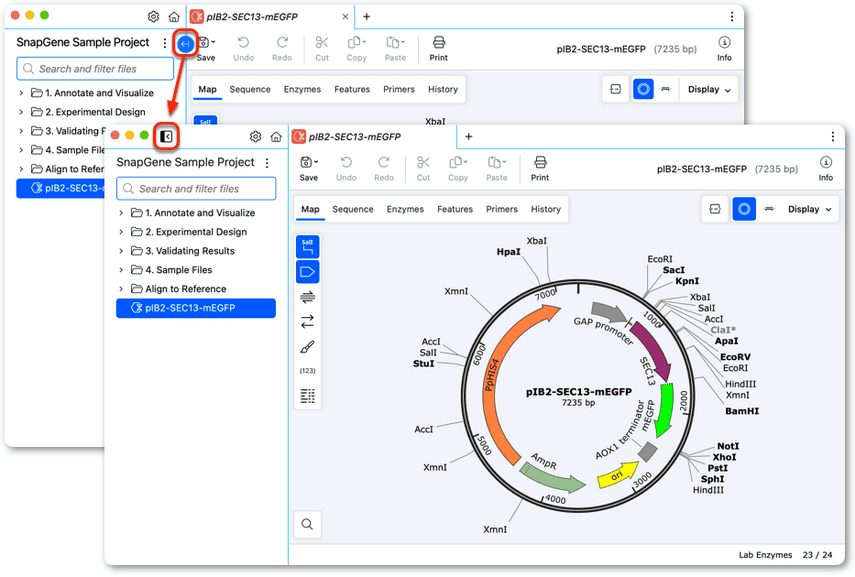Open the magnifier search button below the map
The height and width of the screenshot is (577, 855).
click(x=308, y=524)
